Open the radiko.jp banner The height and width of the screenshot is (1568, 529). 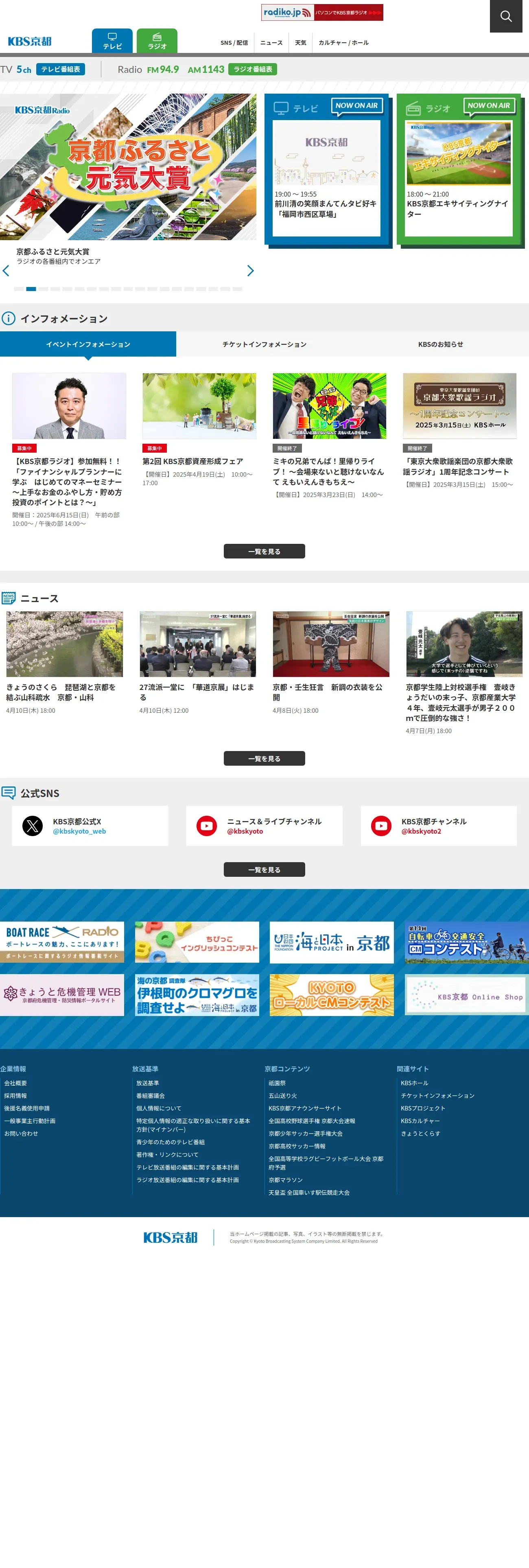pyautogui.click(x=322, y=12)
